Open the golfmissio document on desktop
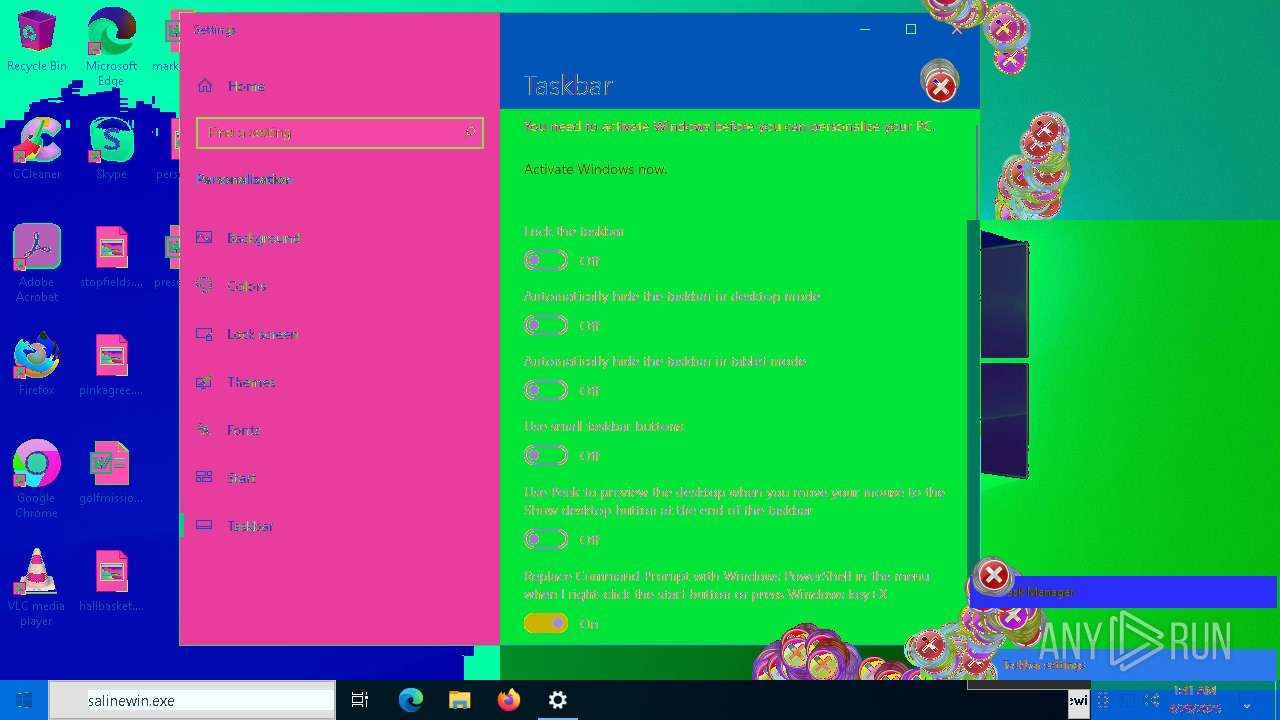This screenshot has height=720, width=1280. 111,472
